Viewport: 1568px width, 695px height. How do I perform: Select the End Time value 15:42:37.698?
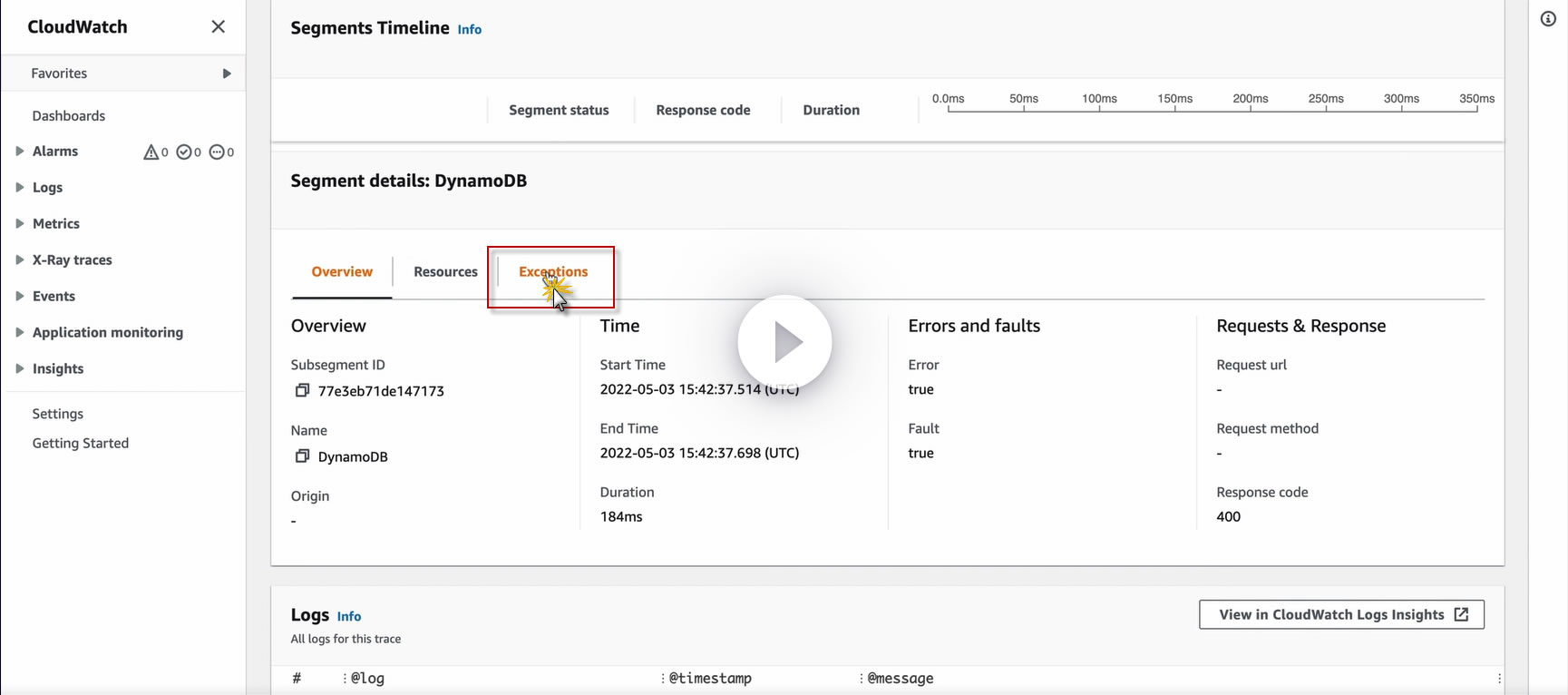[x=699, y=453]
